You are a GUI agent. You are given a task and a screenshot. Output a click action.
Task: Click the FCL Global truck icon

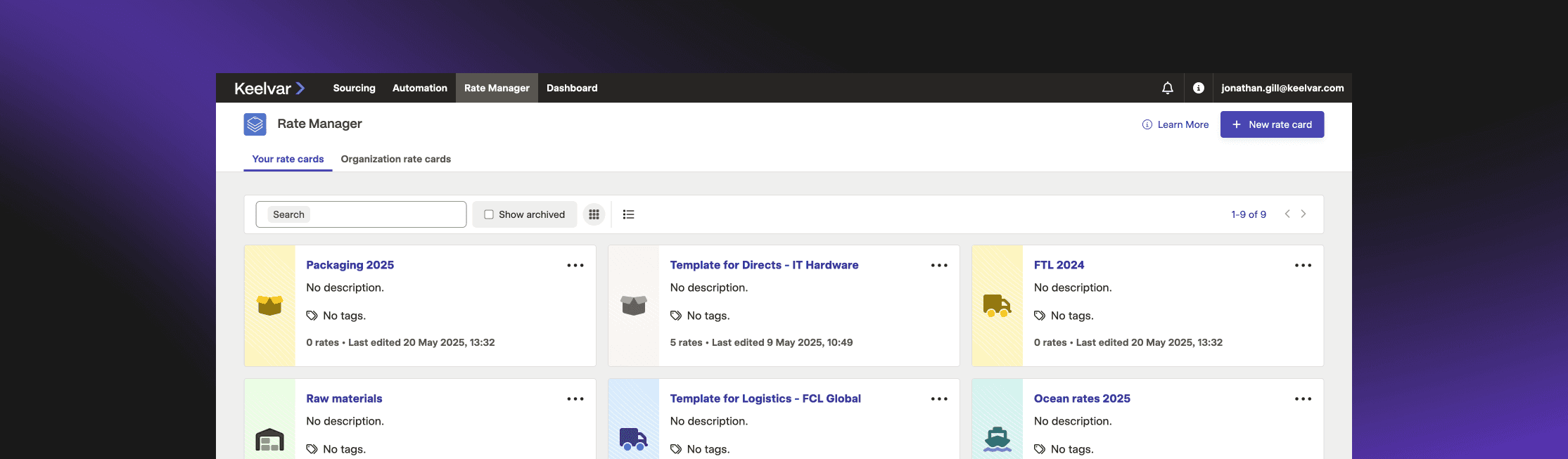[x=633, y=439]
